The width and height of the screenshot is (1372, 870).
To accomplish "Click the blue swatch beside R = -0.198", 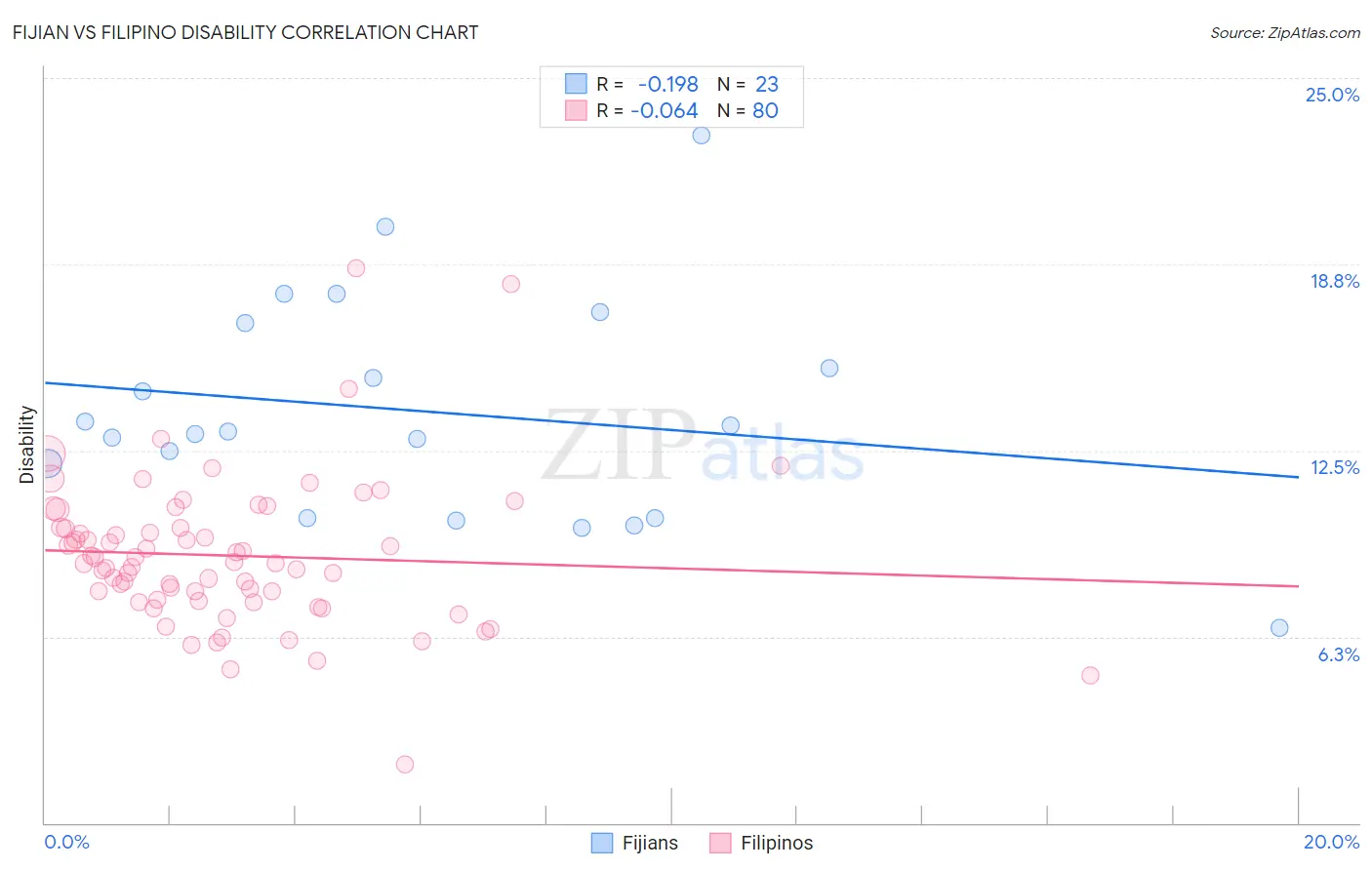I will point(576,84).
